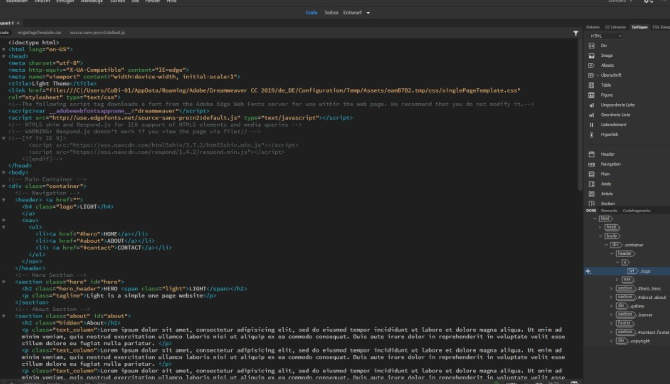670x384 pixels.
Task: Open the view switcher dropdown arrow beside Entwurf
Action: pyautogui.click(x=368, y=13)
